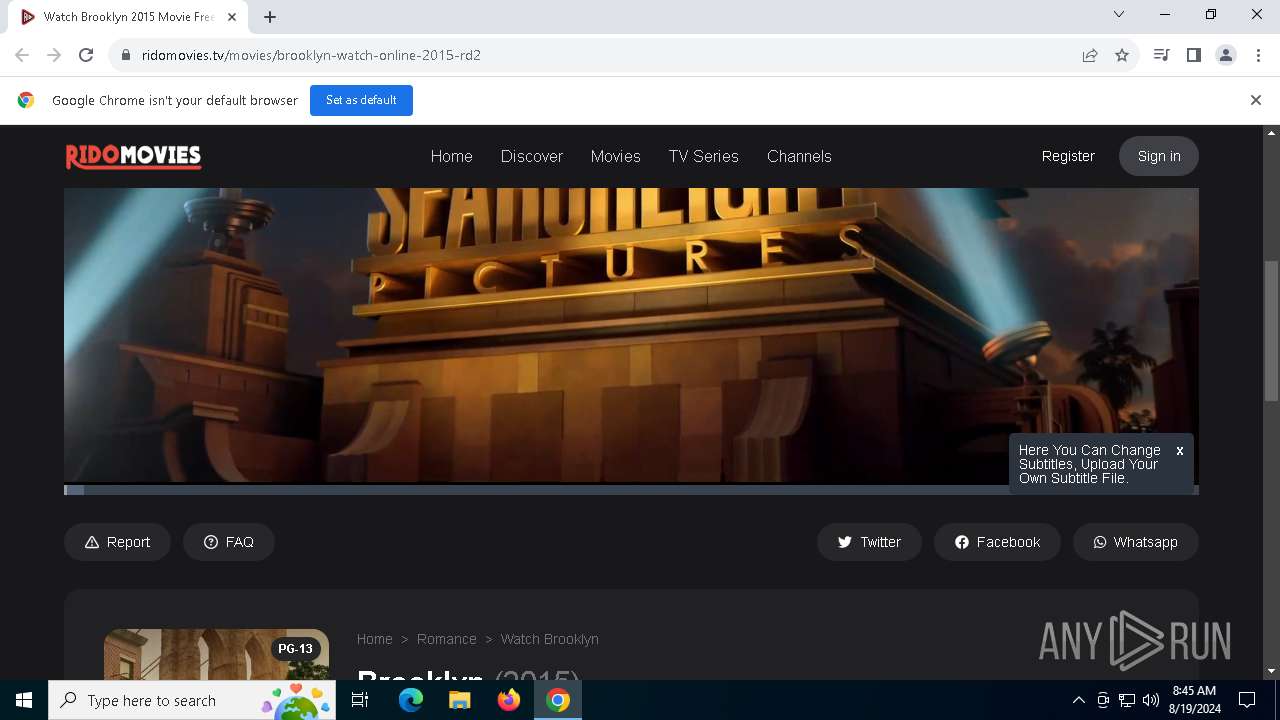Image resolution: width=1280 pixels, height=720 pixels.
Task: Open media controls icon
Action: point(1161,55)
